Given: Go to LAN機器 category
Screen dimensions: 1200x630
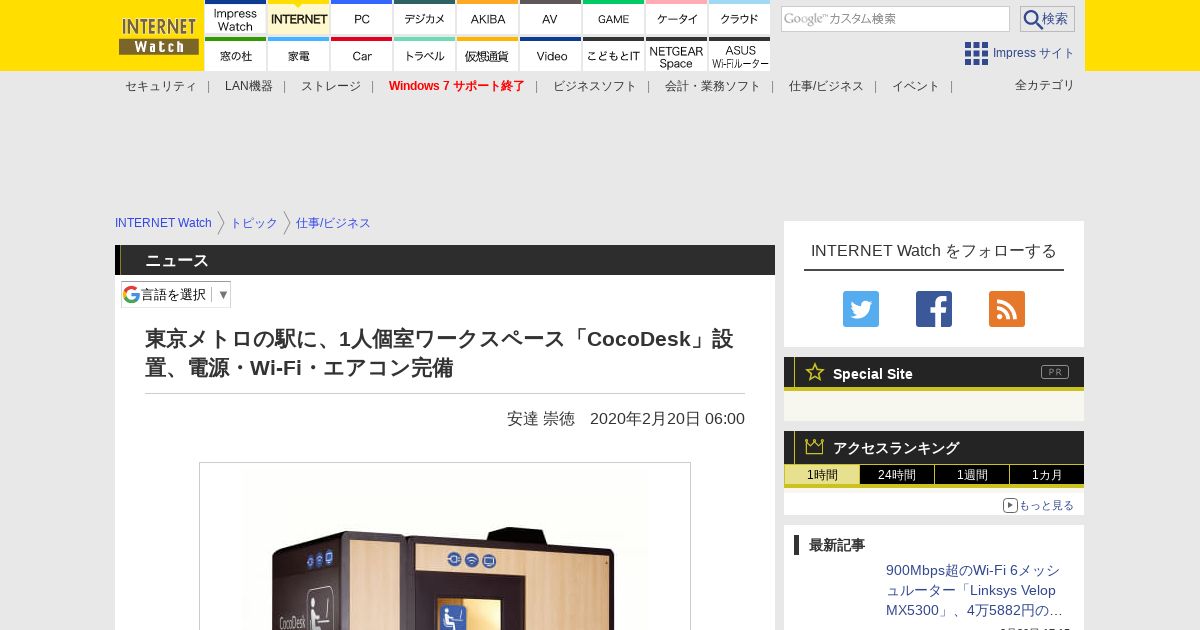Looking at the screenshot, I should click(x=249, y=86).
